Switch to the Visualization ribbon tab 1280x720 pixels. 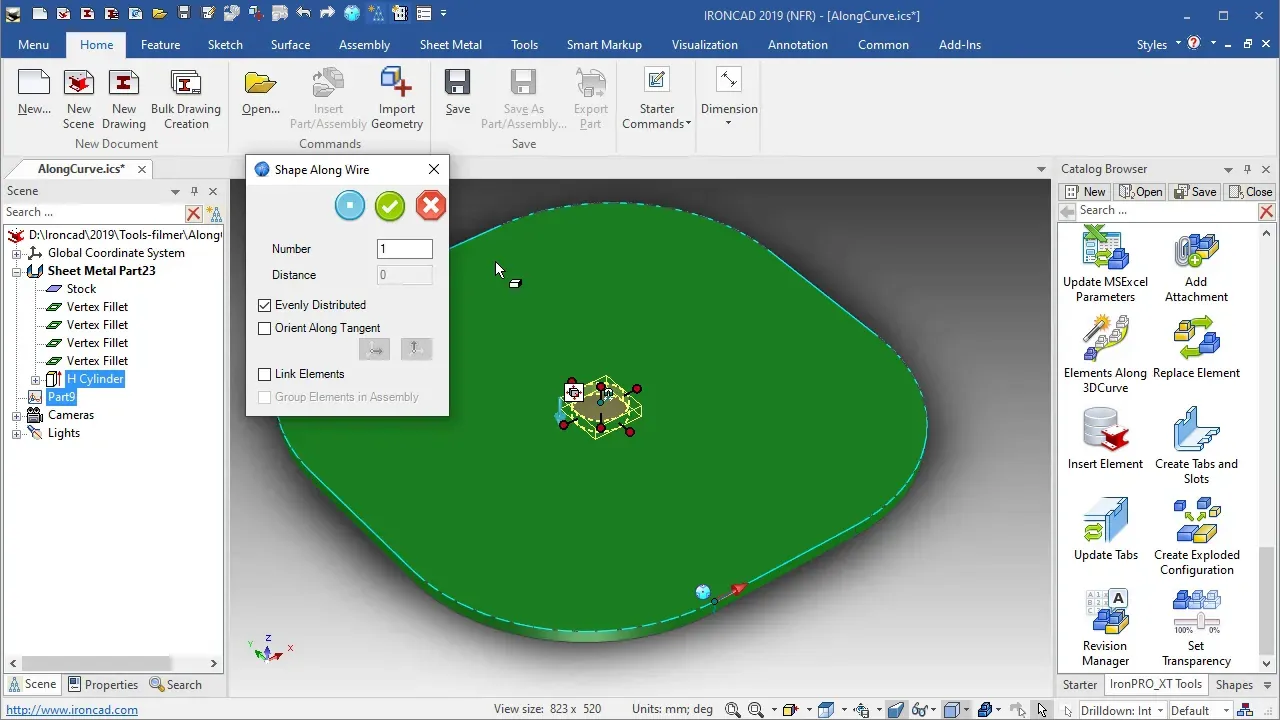(x=704, y=45)
